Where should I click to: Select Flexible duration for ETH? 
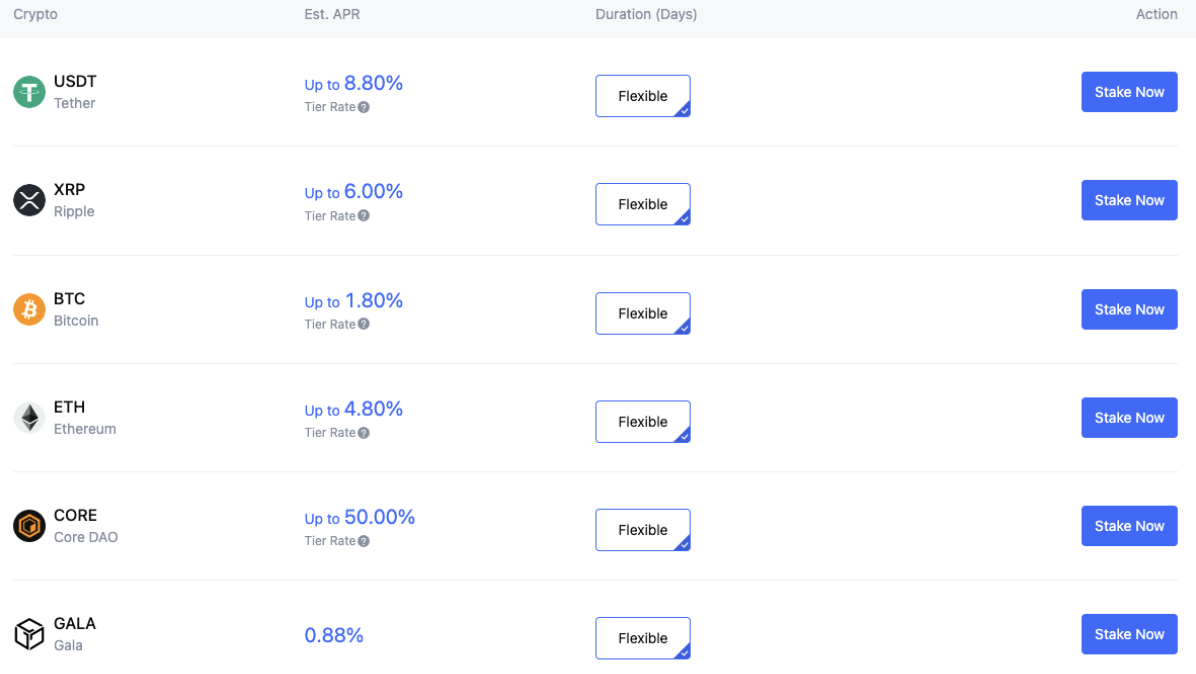(x=642, y=422)
